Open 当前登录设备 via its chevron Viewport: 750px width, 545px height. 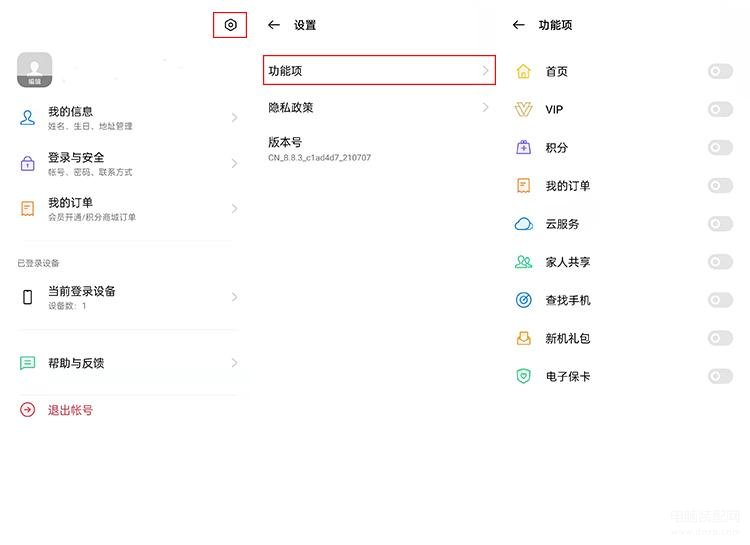[x=234, y=297]
